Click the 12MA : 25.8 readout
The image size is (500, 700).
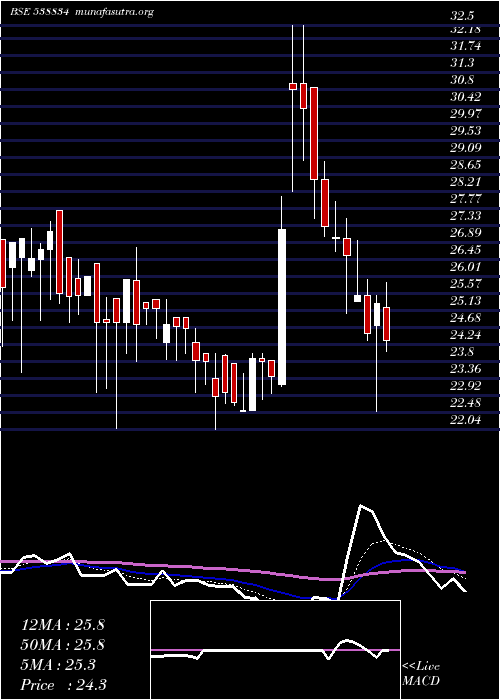pyautogui.click(x=62, y=625)
